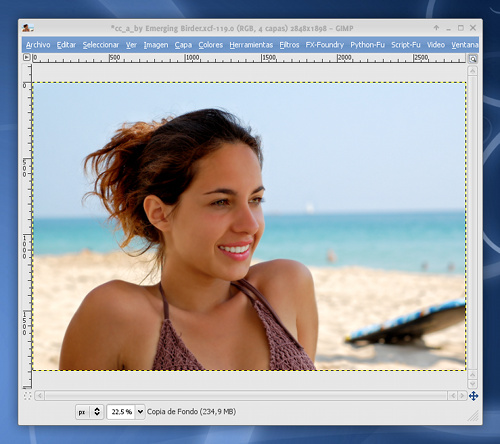Screen dimensions: 500x444
Task: Click the window icon in the title bar
Action: pyautogui.click(x=28, y=28)
